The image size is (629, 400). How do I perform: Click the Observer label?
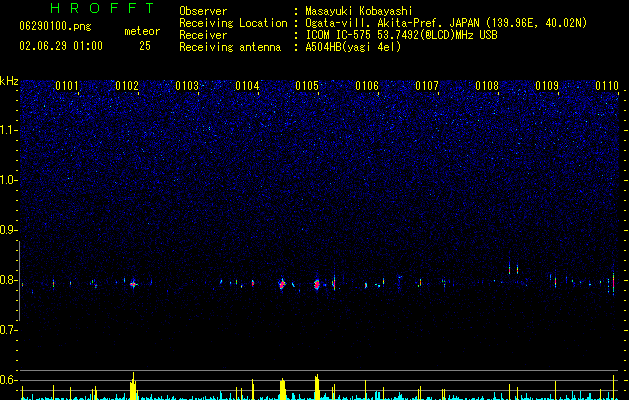coord(203,11)
